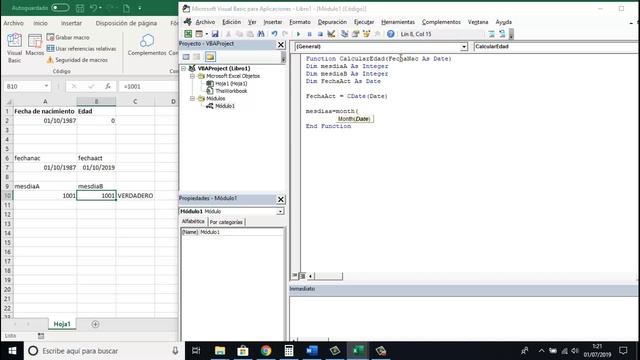Open the Ejecutar menu
Viewport: 640px width, 360px height.
click(x=364, y=22)
